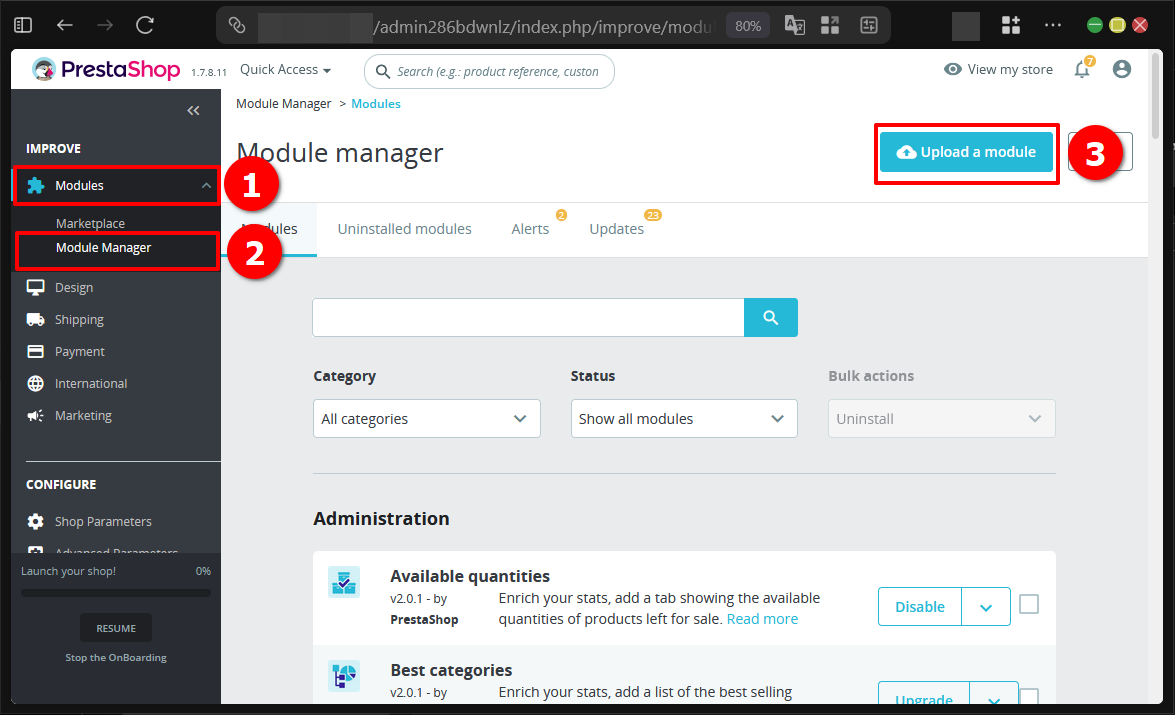Switch to the Uninstalled modules tab
Screen dimensions: 1175x715
coord(404,228)
